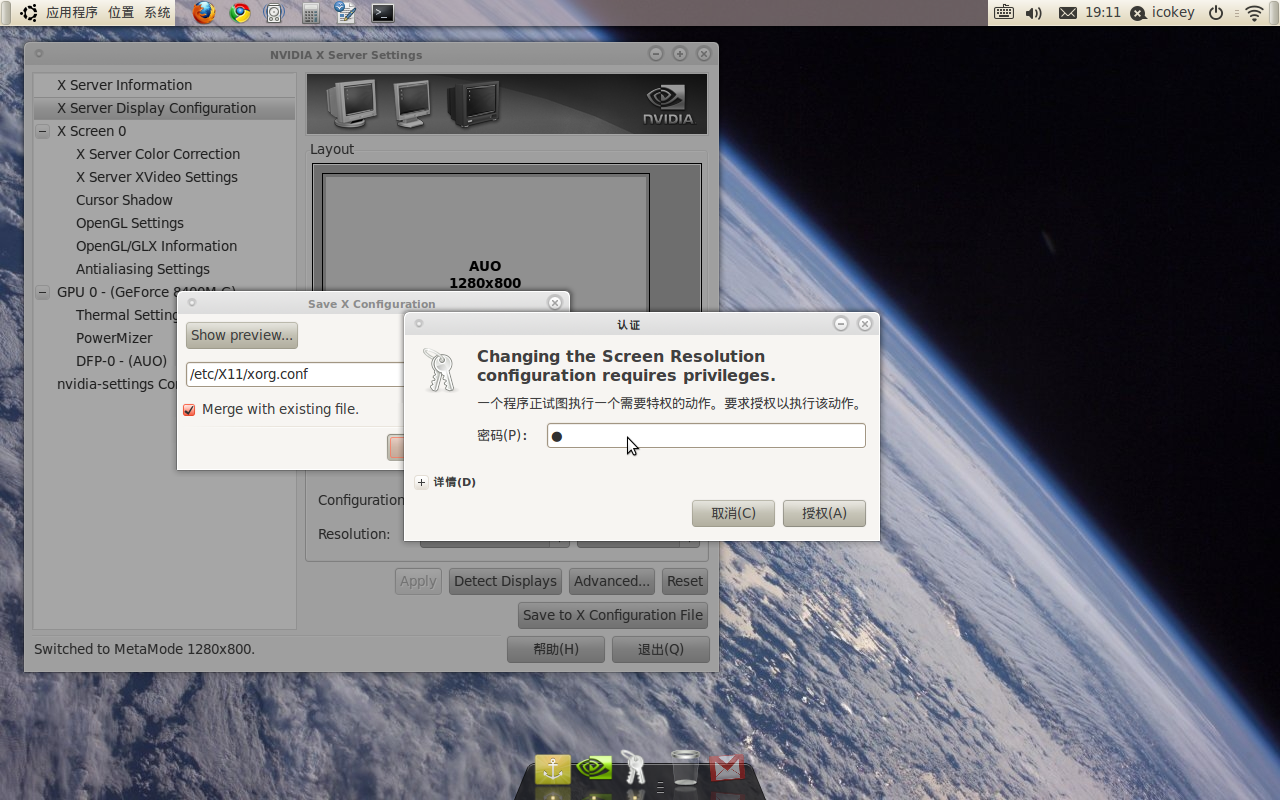The height and width of the screenshot is (800, 1280).
Task: Open the icokey user chat status menu
Action: point(1162,13)
